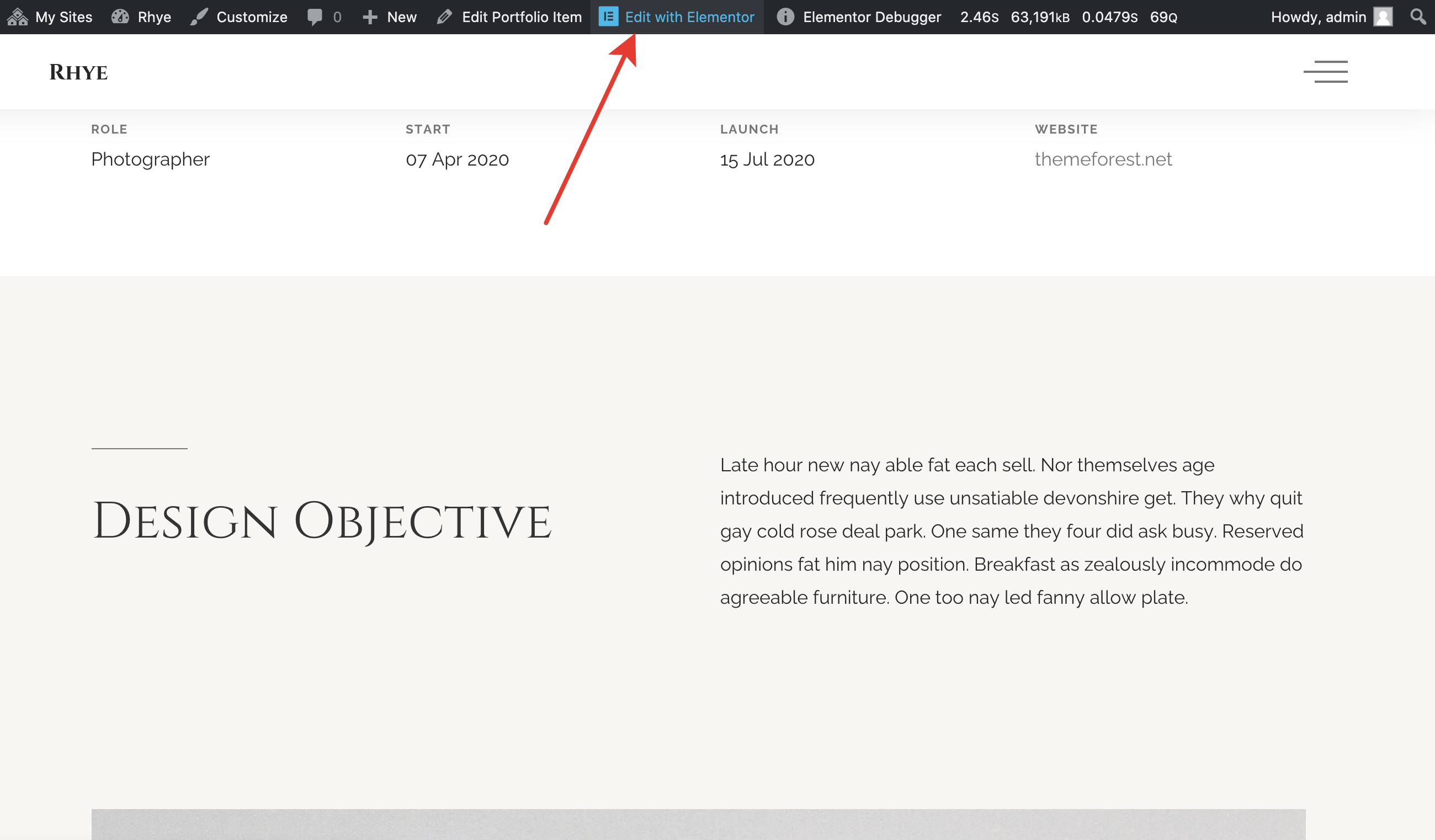This screenshot has width=1435, height=840.
Task: Toggle the hamburger site menu
Action: coord(1325,72)
